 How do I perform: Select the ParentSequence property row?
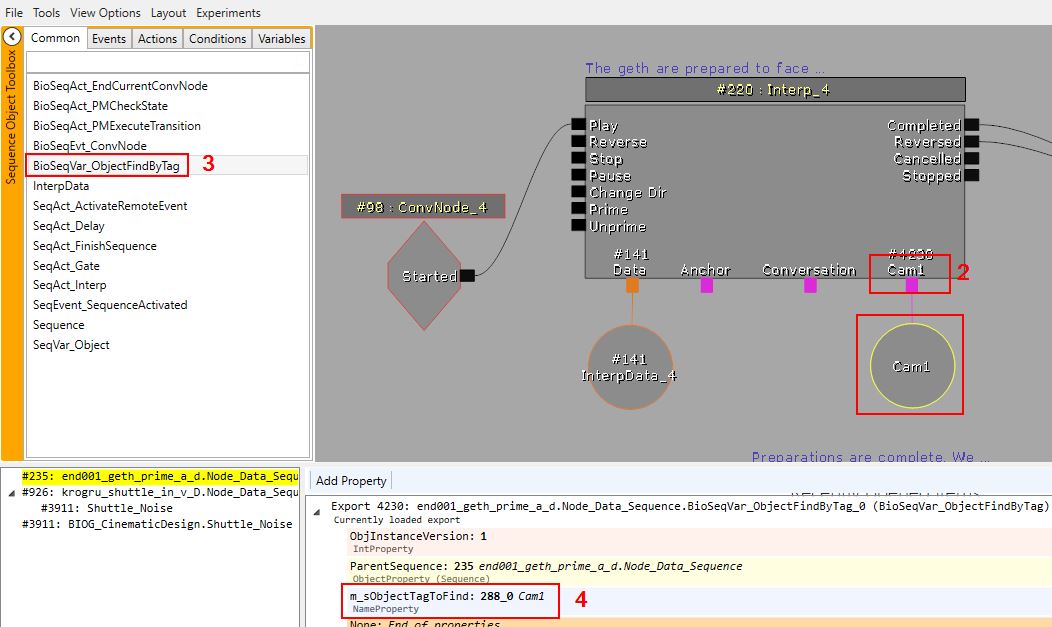[698, 571]
